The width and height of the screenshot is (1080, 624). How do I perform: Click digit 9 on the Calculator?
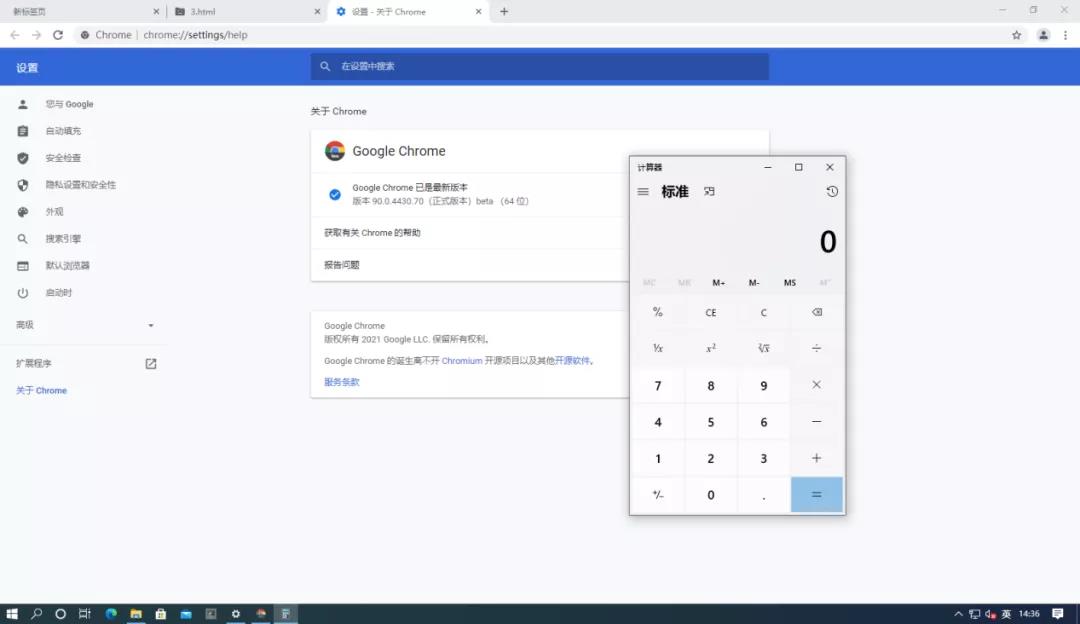(763, 385)
